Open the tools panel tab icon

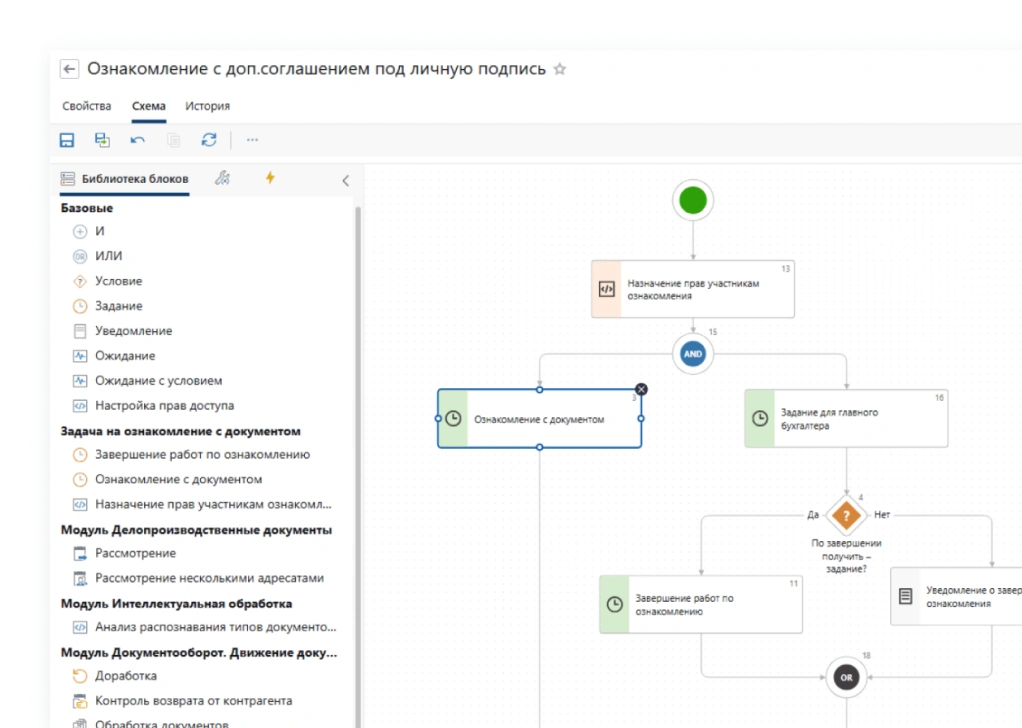tap(223, 178)
